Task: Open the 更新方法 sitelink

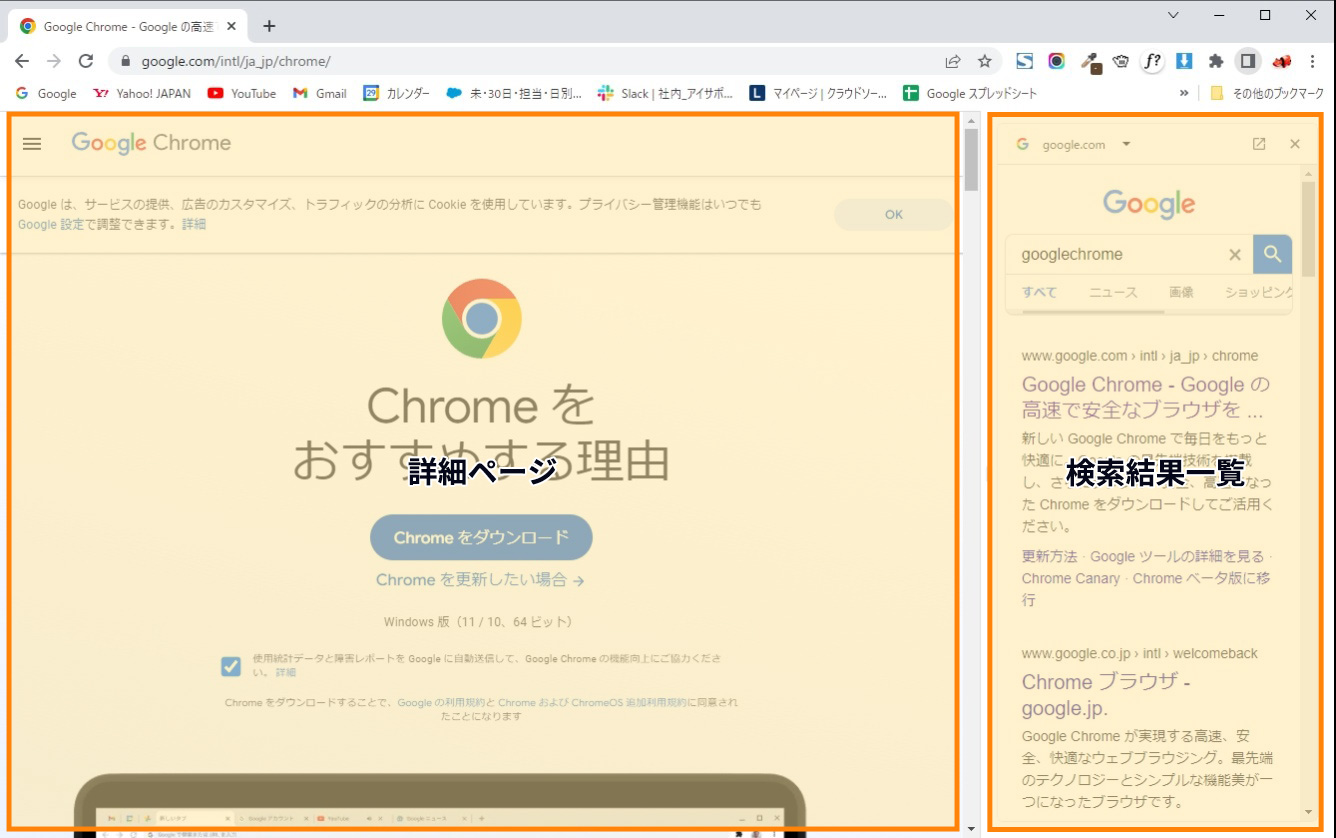Action: click(x=1050, y=556)
